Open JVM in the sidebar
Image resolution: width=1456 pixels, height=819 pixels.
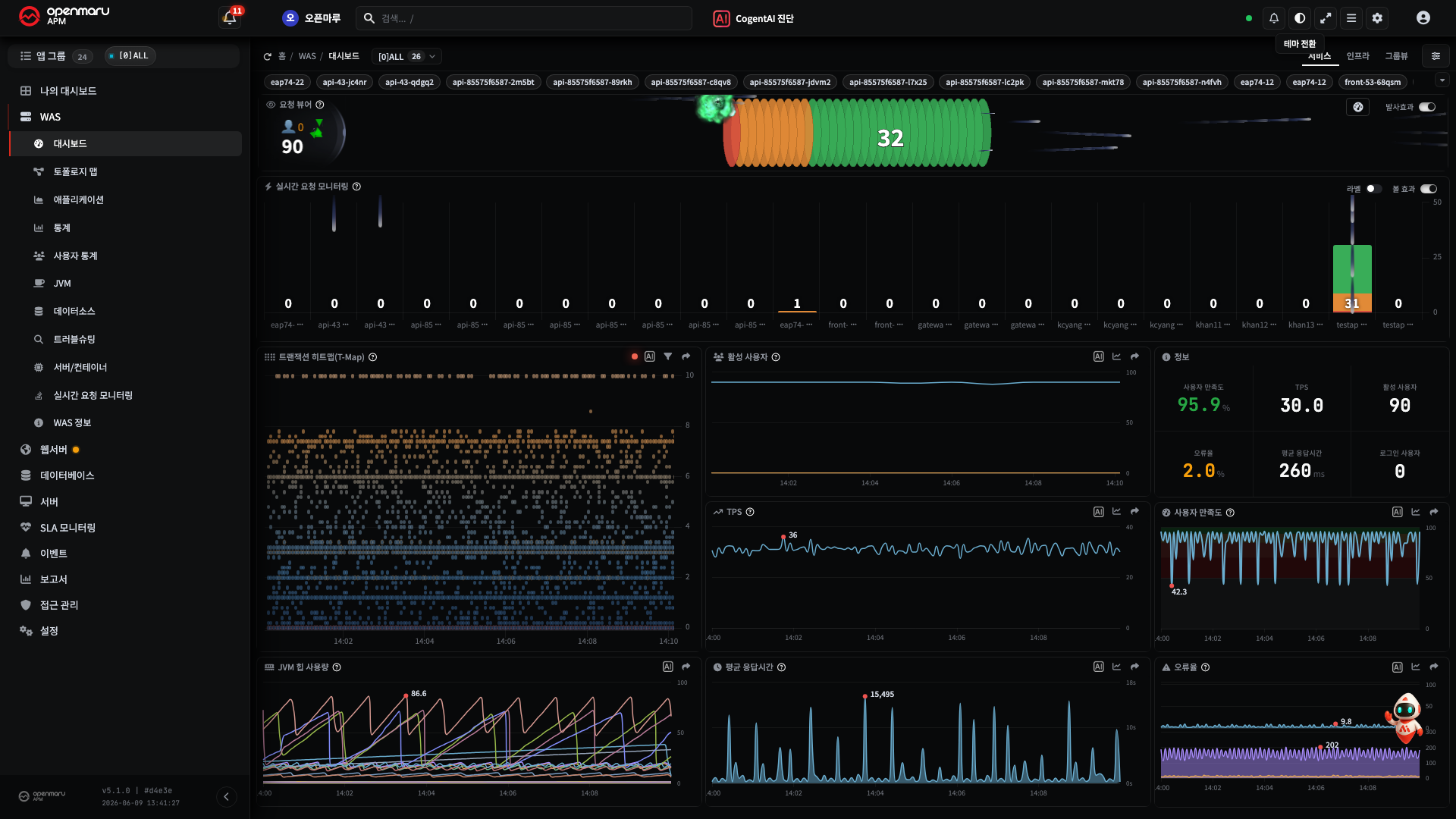click(62, 284)
